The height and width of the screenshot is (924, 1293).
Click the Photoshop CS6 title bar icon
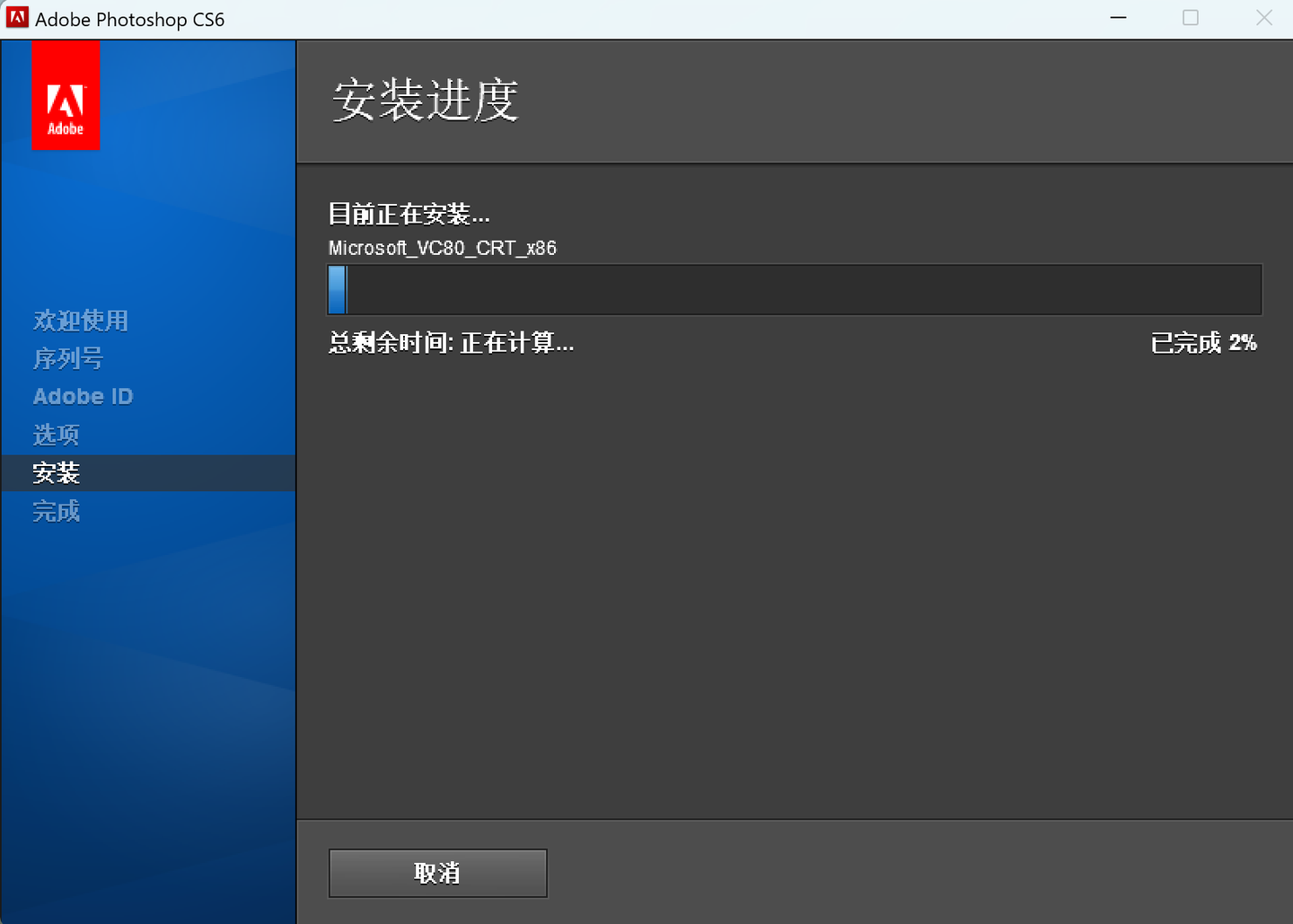click(17, 18)
